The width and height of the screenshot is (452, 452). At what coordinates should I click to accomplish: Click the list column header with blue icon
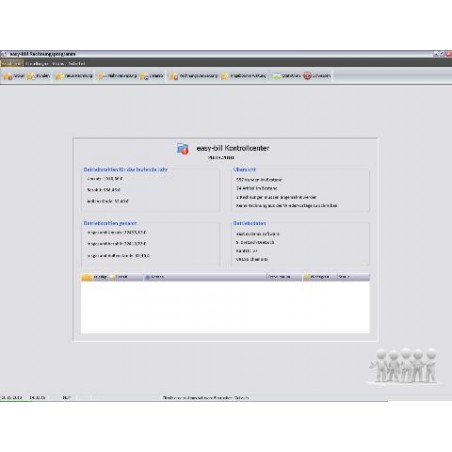pyautogui.click(x=205, y=277)
